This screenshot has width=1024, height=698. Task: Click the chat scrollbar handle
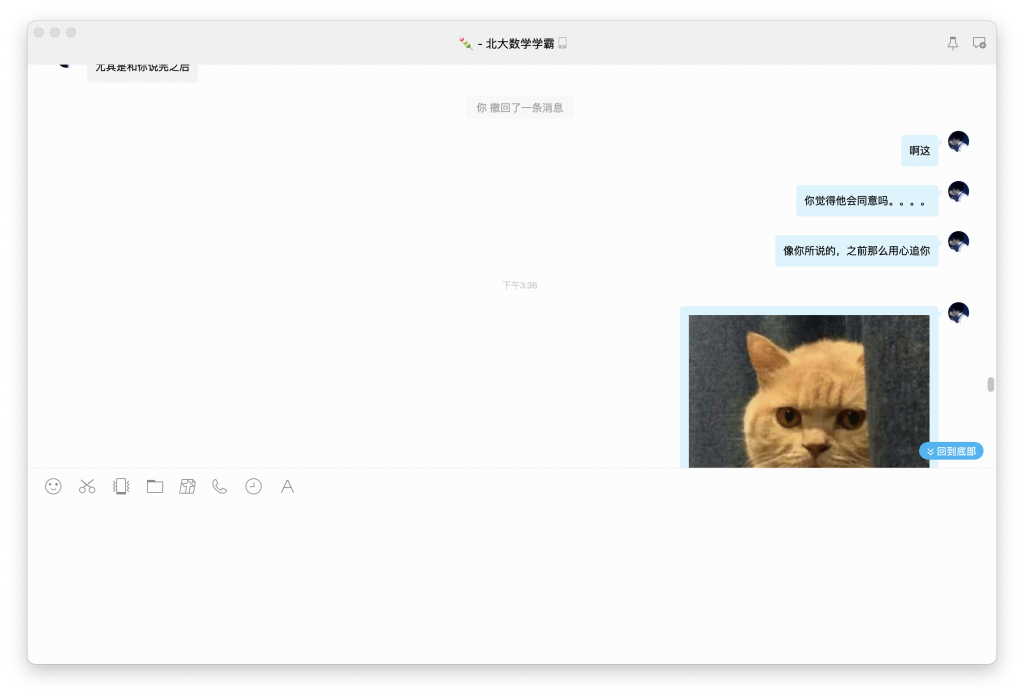[990, 383]
